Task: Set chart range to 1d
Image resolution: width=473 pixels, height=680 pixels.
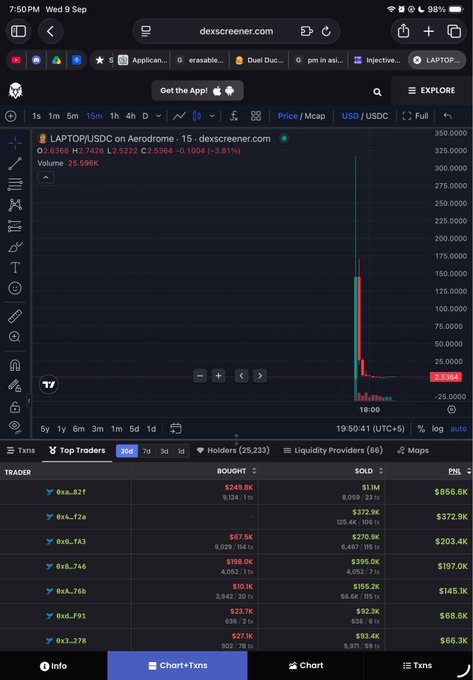Action: (x=151, y=429)
